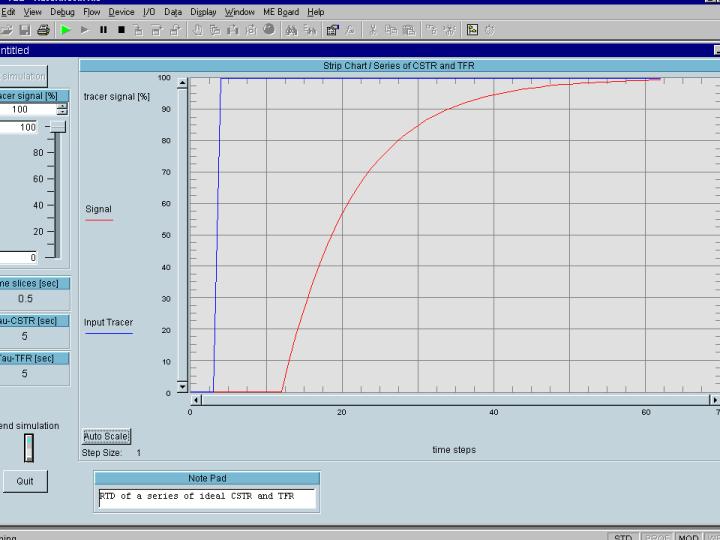This screenshot has height=540, width=720.
Task: Click the Auto Scale button
Action: [106, 436]
